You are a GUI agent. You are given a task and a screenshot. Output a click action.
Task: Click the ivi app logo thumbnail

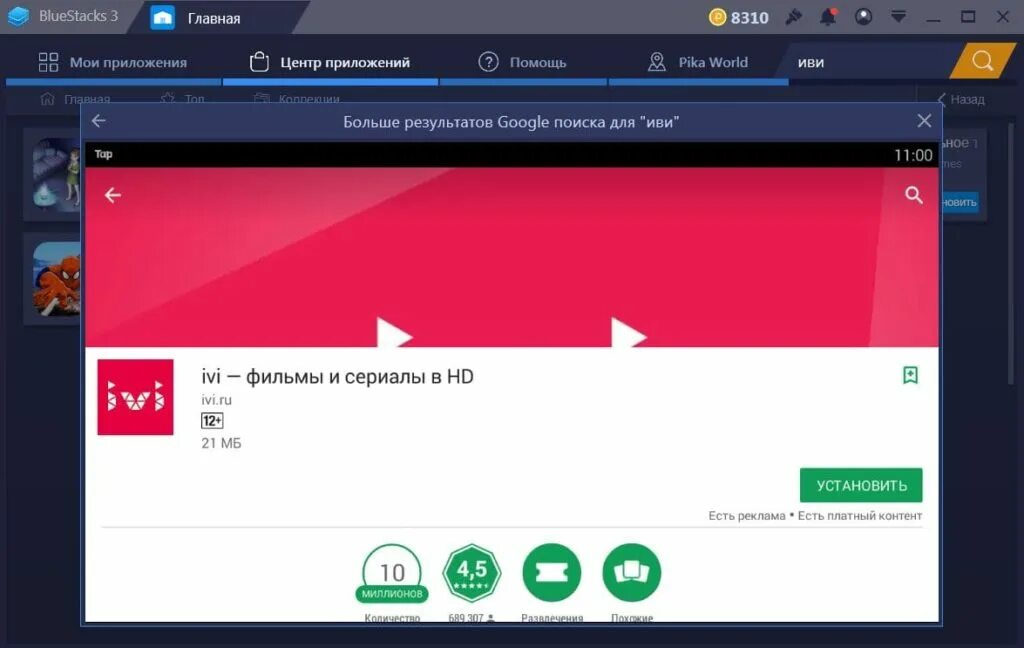tap(135, 397)
